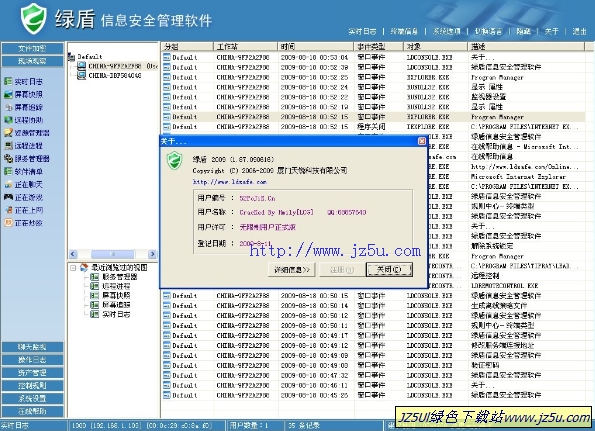Select workstation CHINA-9FF2A2F88 in the tree

(x=115, y=66)
